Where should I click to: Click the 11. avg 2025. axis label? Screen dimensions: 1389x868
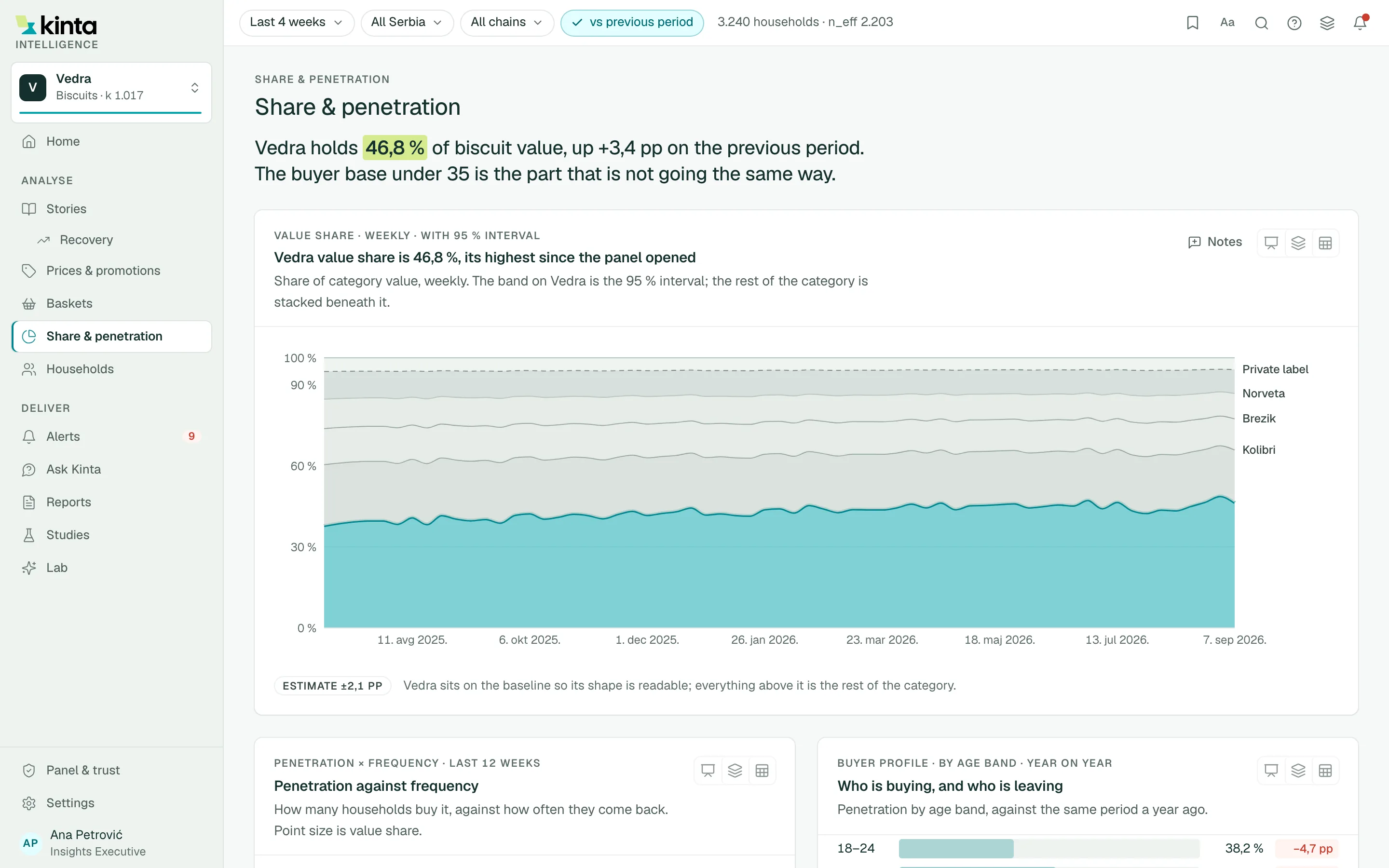click(412, 640)
